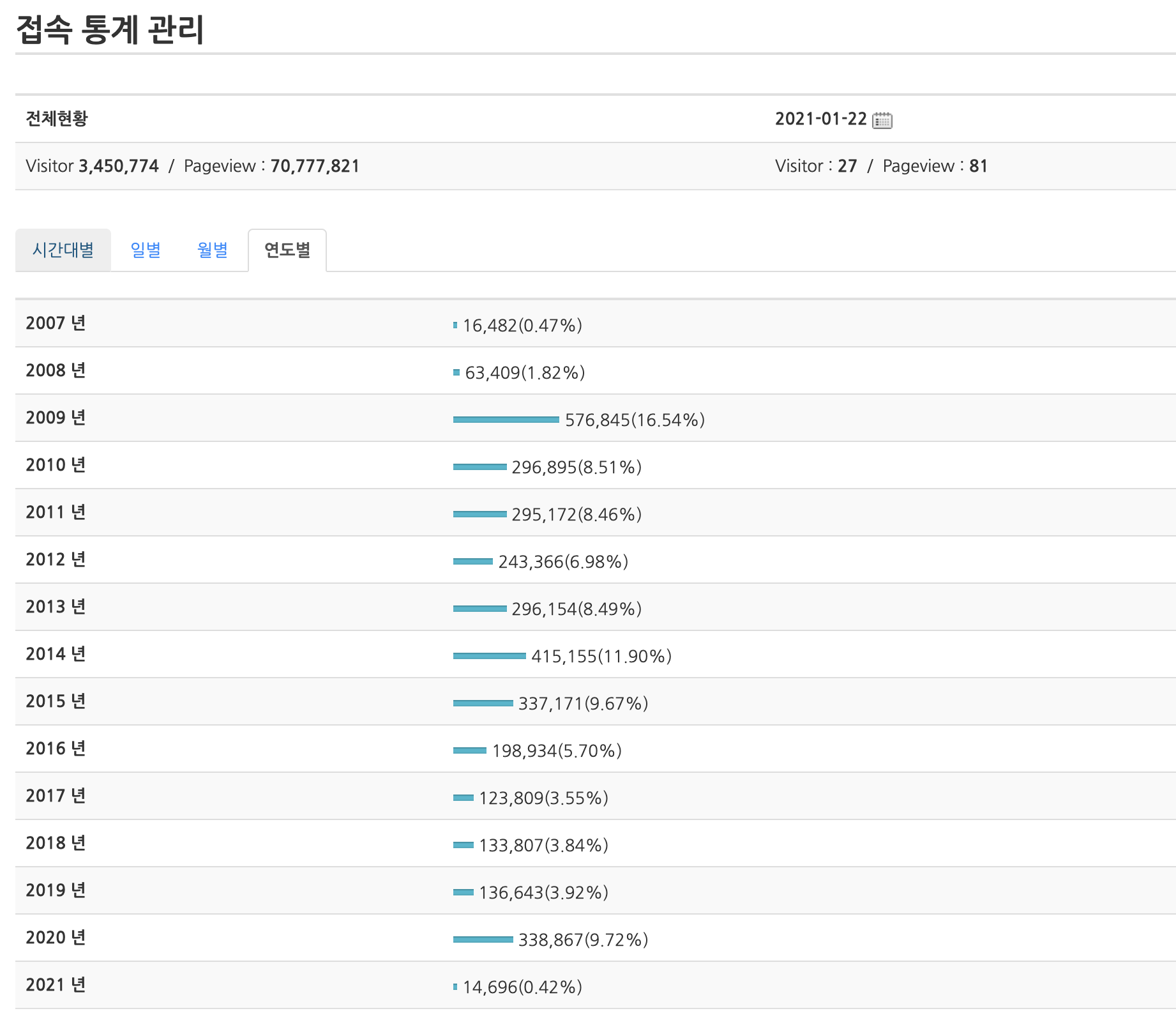Click today's Visitor value 27
1176x1027 pixels.
tap(847, 166)
